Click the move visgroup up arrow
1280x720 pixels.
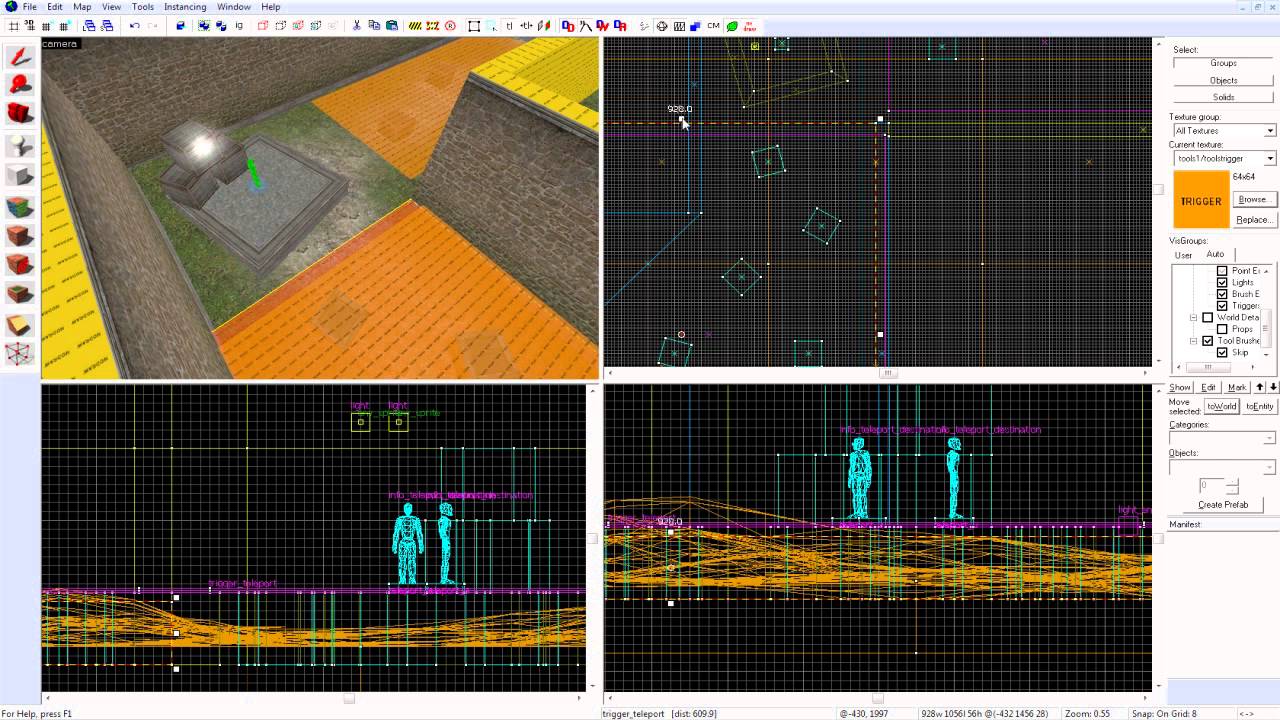coord(1260,387)
